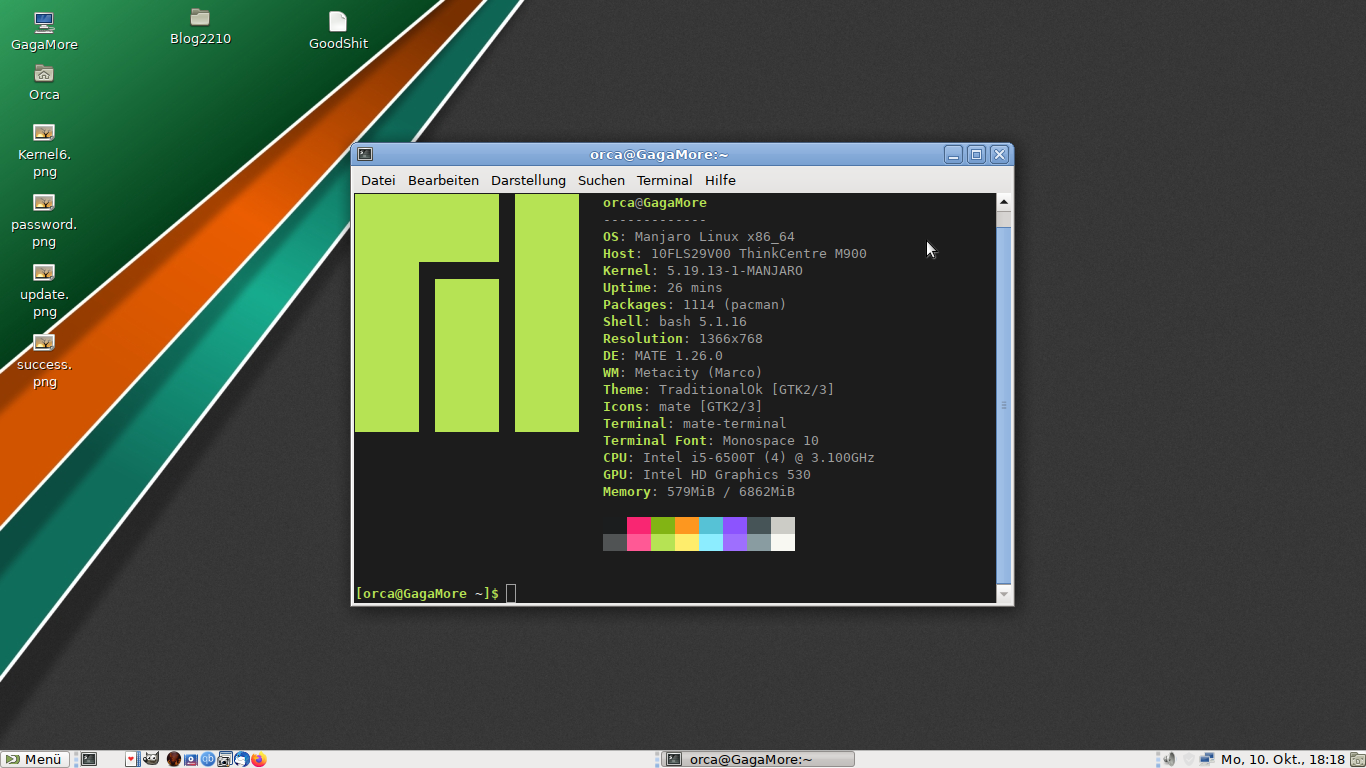The height and width of the screenshot is (768, 1366).
Task: Click the 'Packages: 1114 (pacman)' line
Action: coord(695,305)
